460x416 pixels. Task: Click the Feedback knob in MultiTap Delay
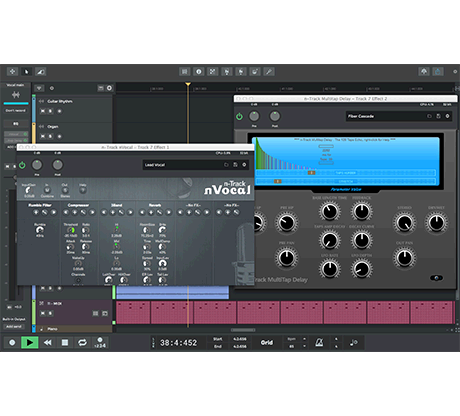click(x=361, y=211)
